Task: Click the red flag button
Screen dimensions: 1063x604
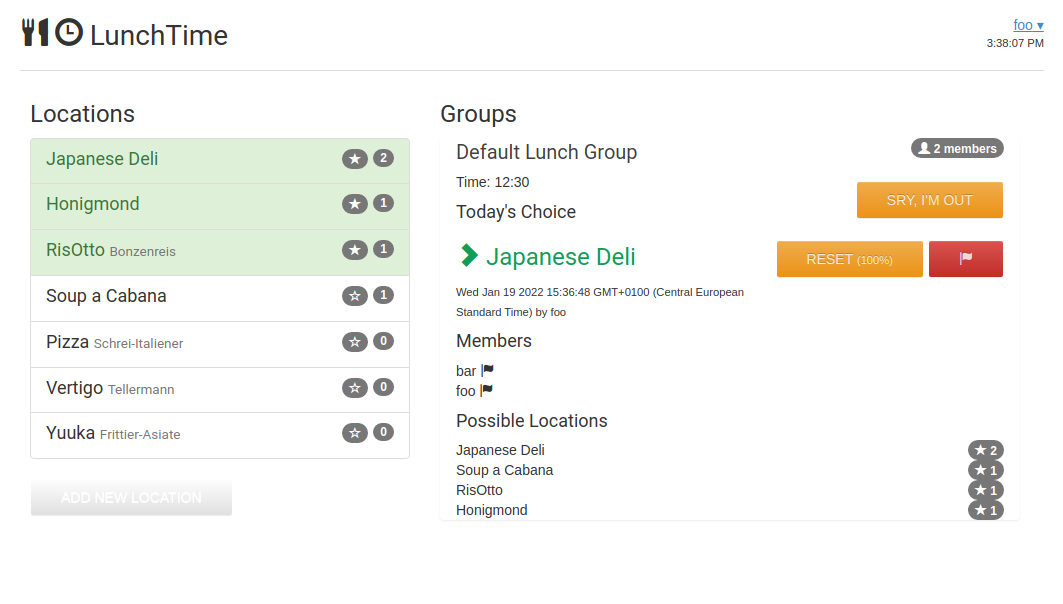Action: (x=965, y=259)
